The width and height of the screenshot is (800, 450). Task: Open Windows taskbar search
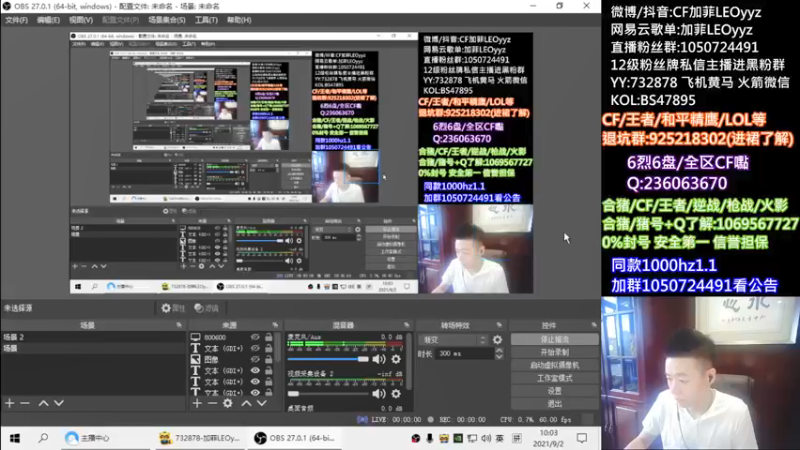pos(43,438)
